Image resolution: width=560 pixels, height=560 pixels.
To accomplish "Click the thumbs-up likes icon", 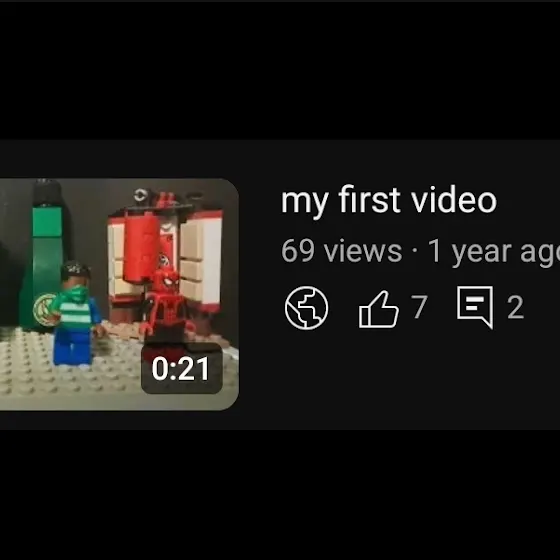I will click(x=379, y=309).
